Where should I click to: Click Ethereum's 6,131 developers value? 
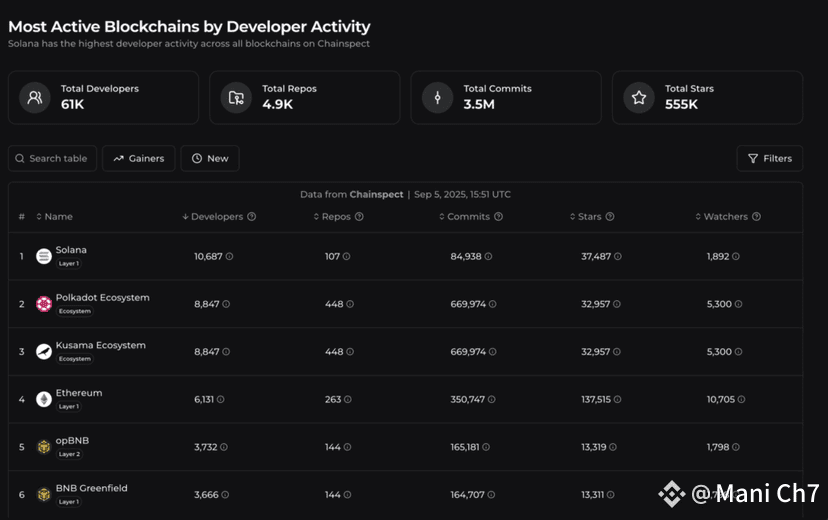click(204, 400)
